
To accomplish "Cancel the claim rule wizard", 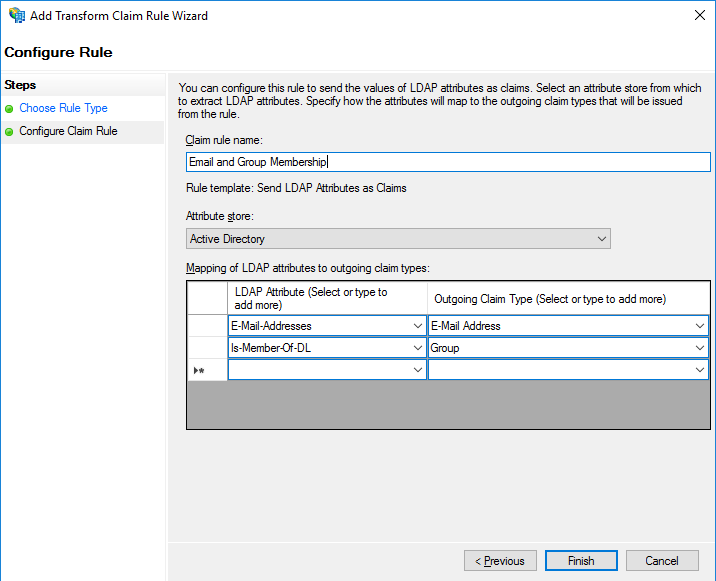I will (662, 561).
